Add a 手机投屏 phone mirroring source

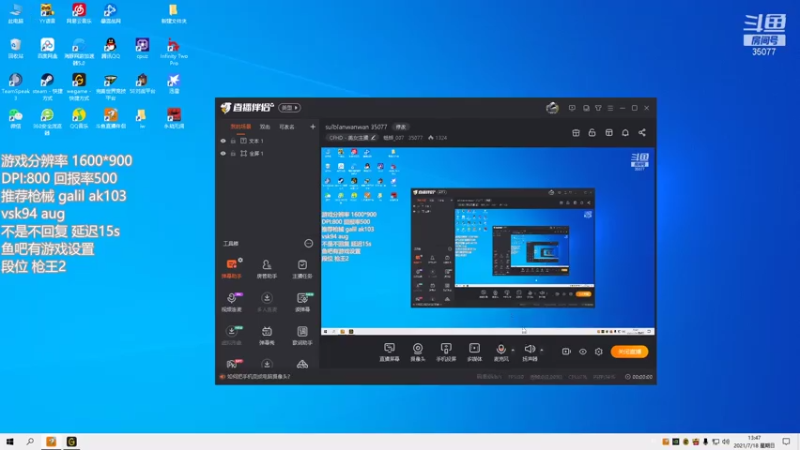tap(446, 352)
